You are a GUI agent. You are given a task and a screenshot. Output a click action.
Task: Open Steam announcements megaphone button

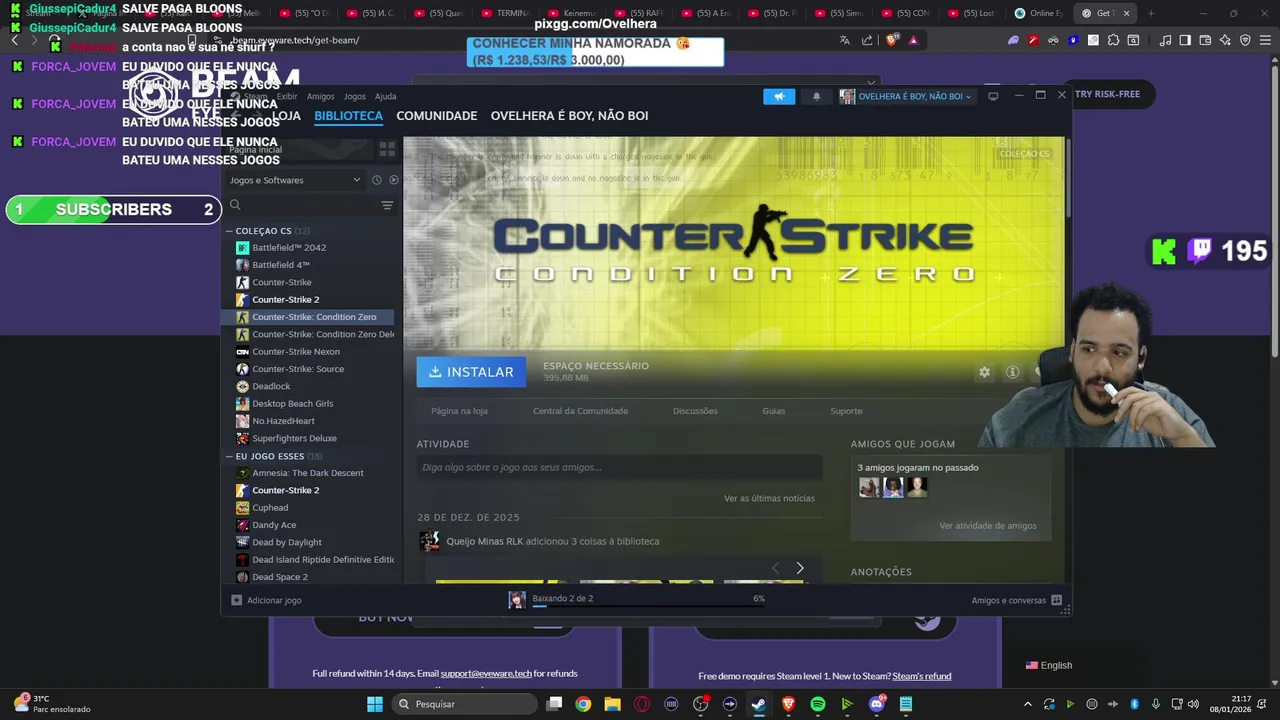pos(779,96)
